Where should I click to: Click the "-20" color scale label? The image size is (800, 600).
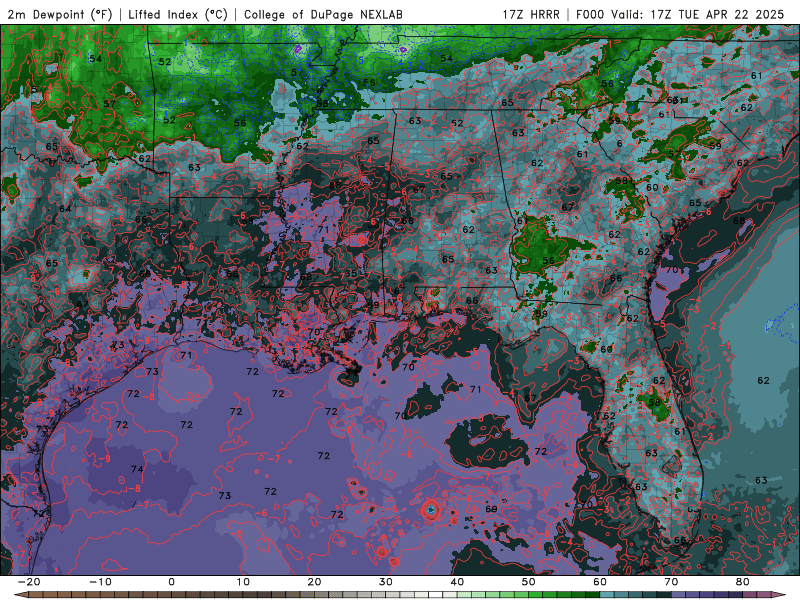pos(29,582)
